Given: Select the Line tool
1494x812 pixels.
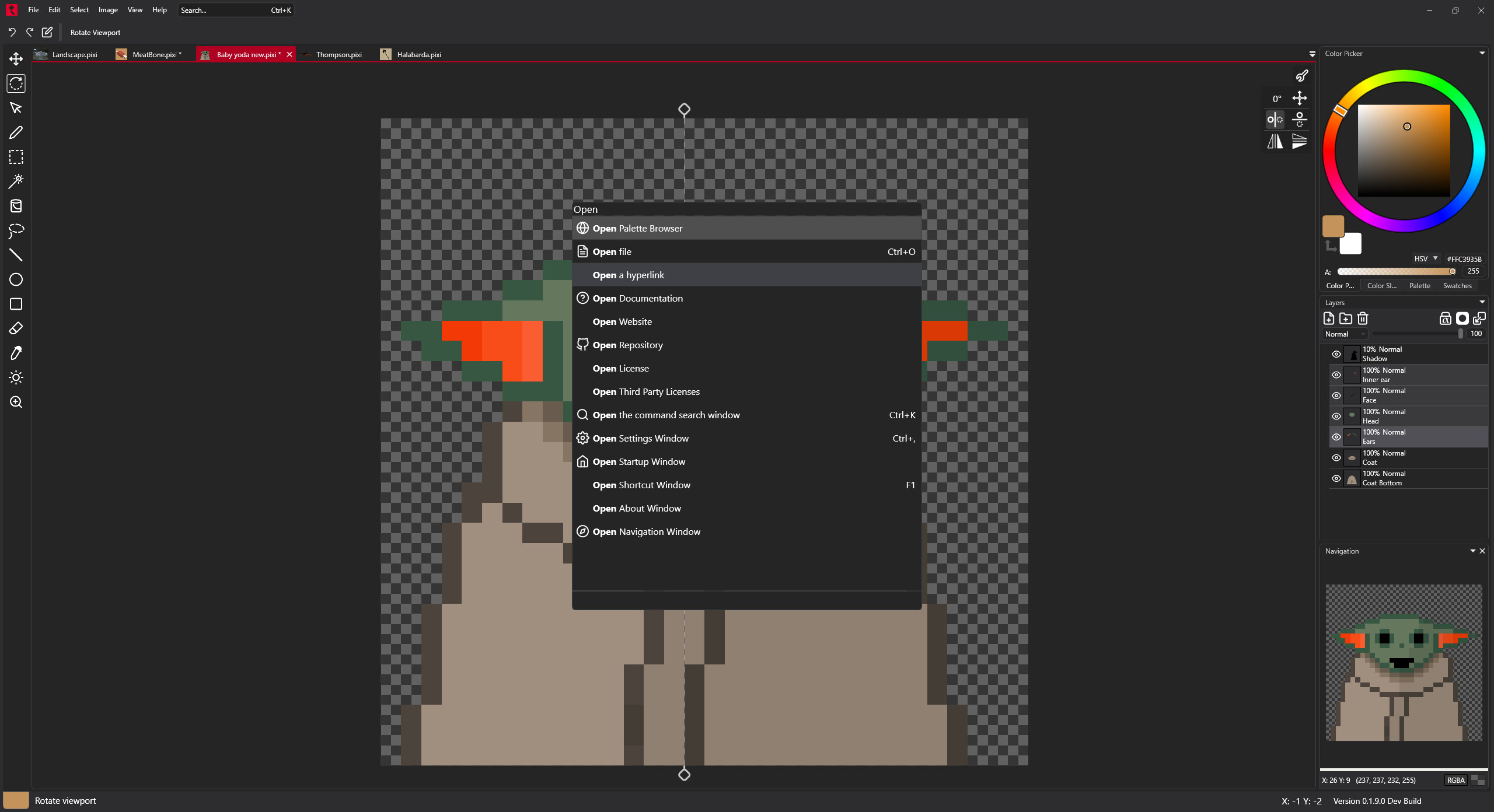Looking at the screenshot, I should coord(16,255).
